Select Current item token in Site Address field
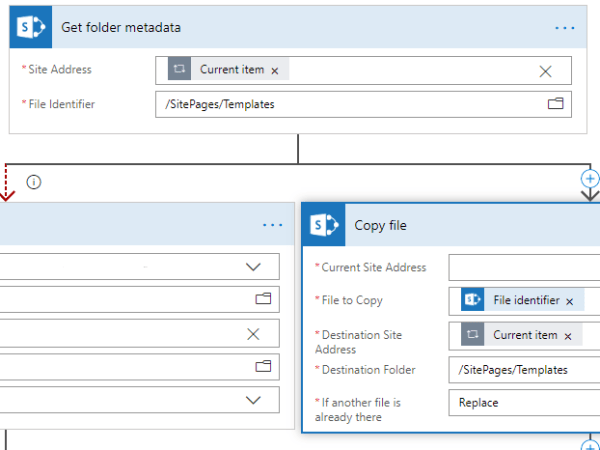Screen dimensions: 600x450 pyautogui.click(x=228, y=69)
